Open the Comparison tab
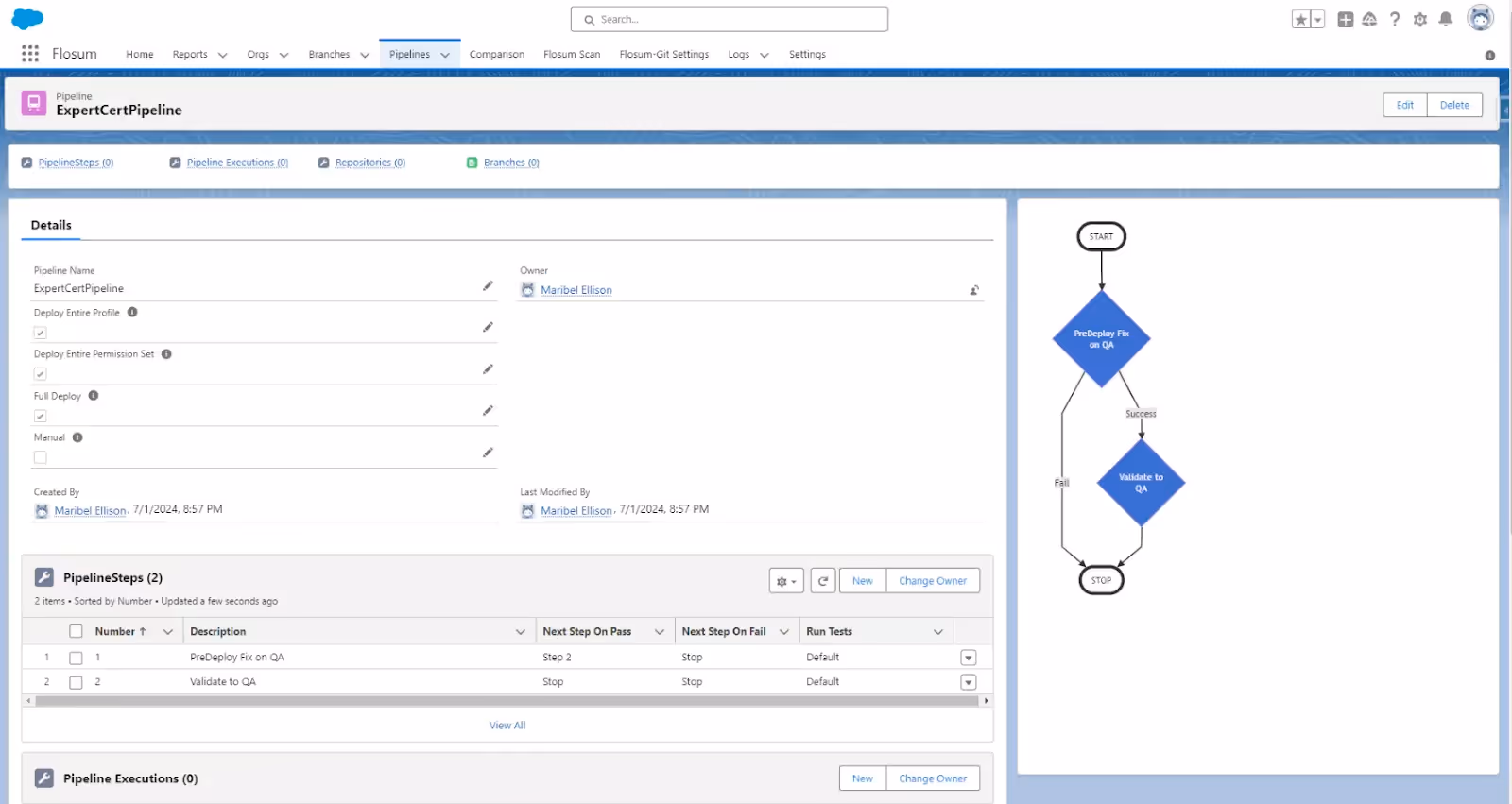This screenshot has width=1512, height=804. pyautogui.click(x=497, y=55)
